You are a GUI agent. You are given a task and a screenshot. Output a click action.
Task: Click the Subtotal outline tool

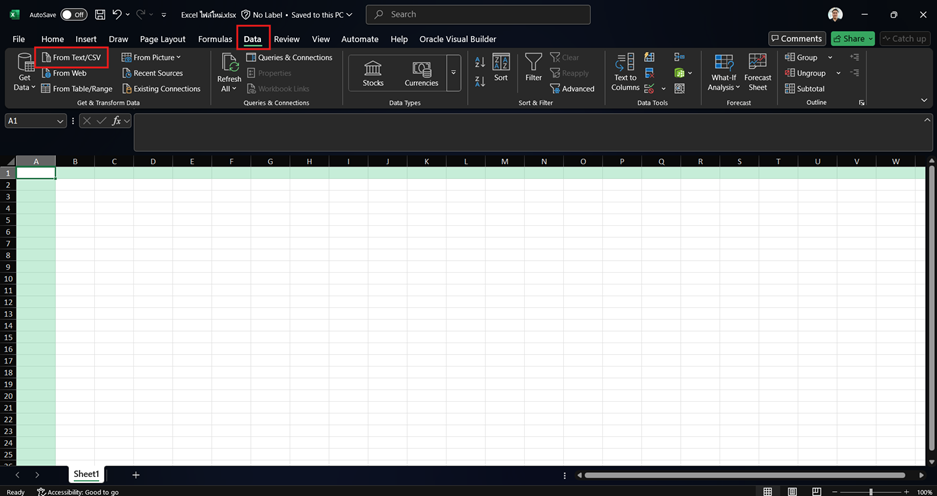click(804, 89)
